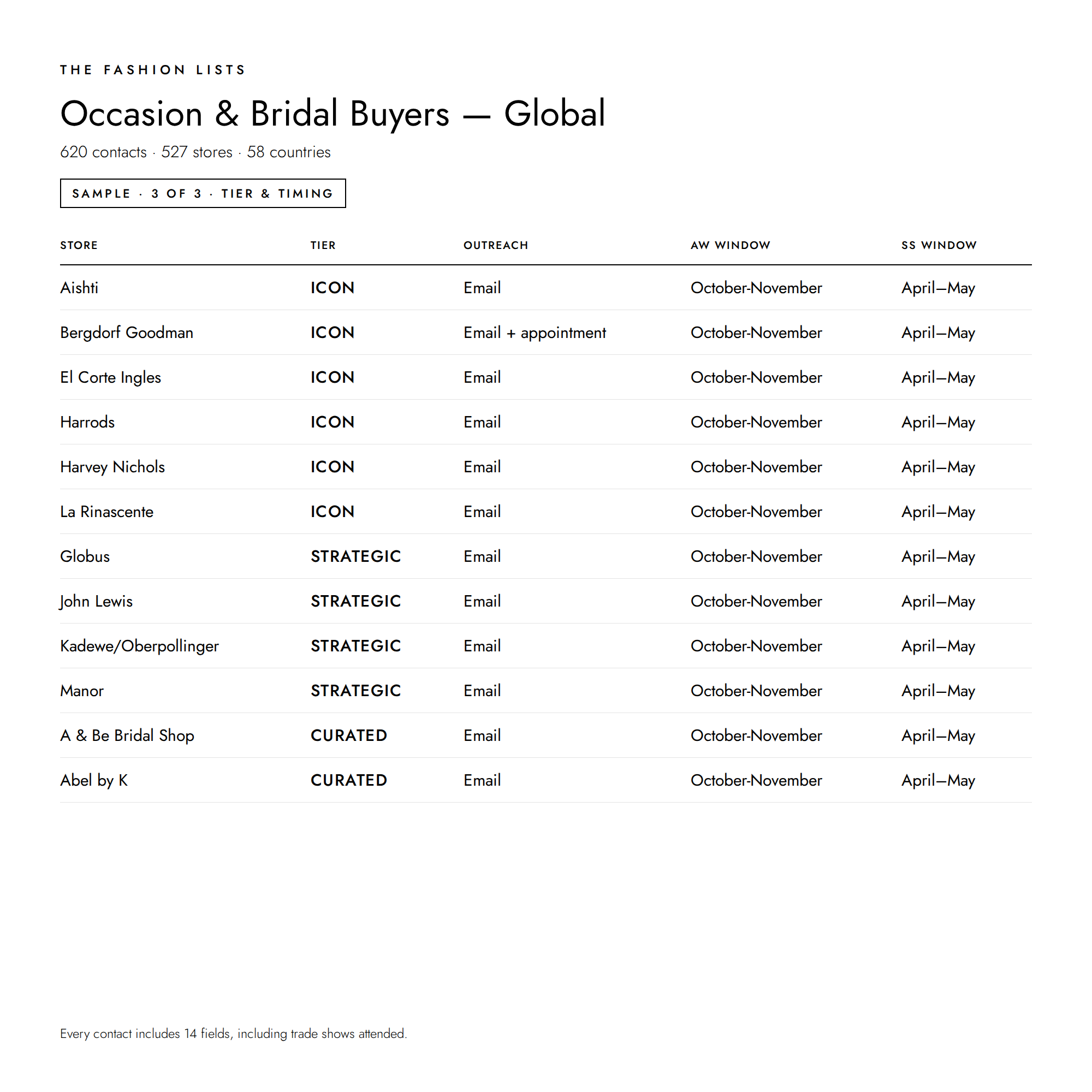Click the STRATEGIC tier in the John Lewis row

(355, 601)
